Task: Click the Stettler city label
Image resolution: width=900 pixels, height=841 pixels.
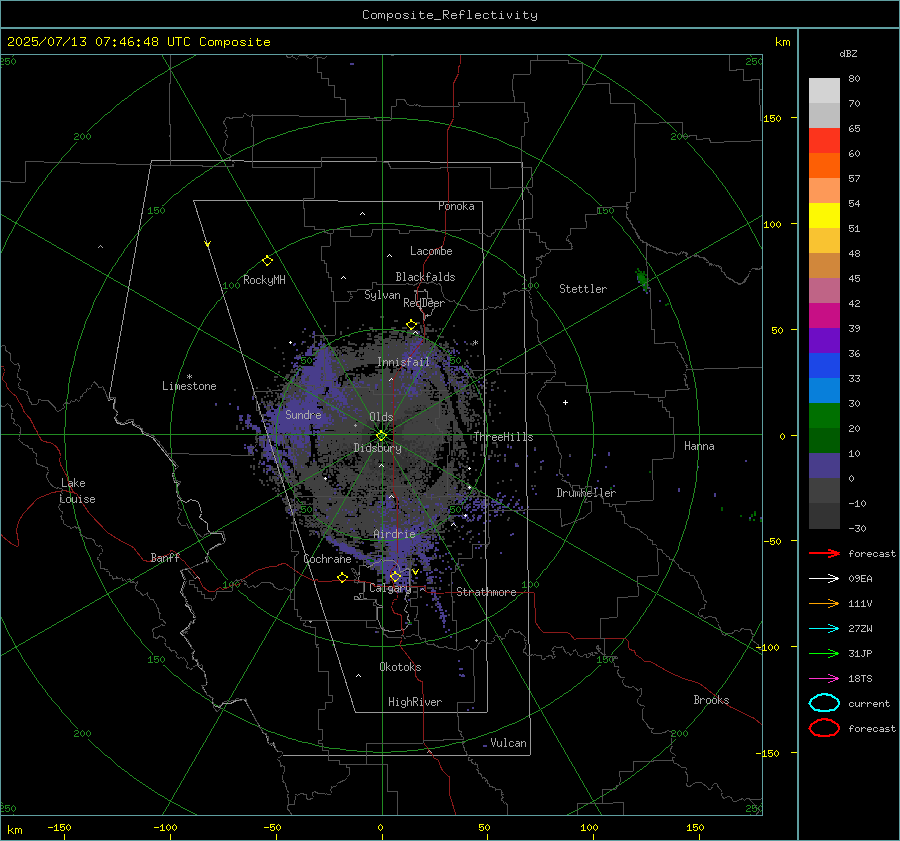Action: point(583,289)
